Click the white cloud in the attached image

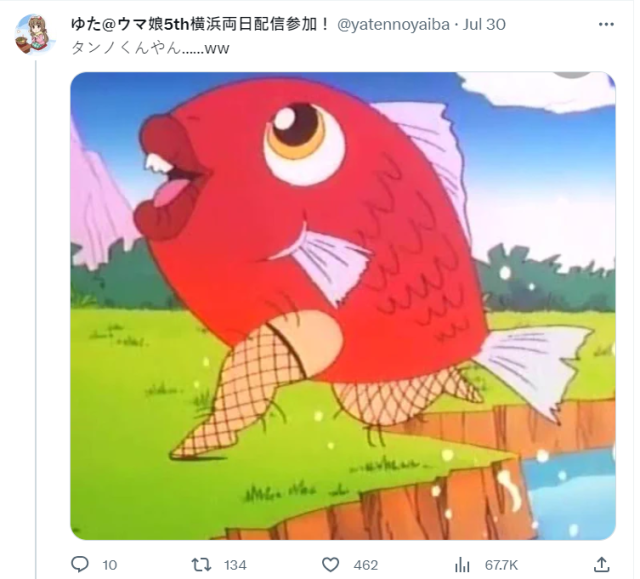coord(539,92)
